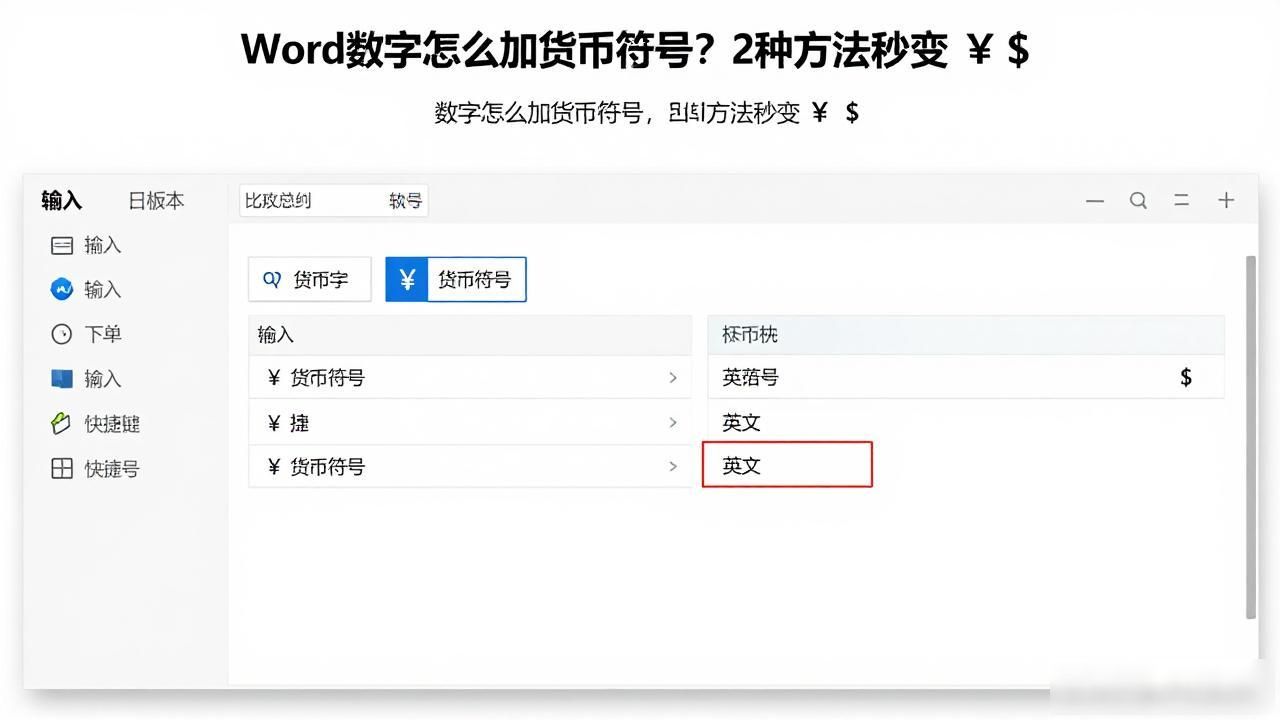The image size is (1280, 720).
Task: Click the grid icon next to 快捷号
Action: 62,468
